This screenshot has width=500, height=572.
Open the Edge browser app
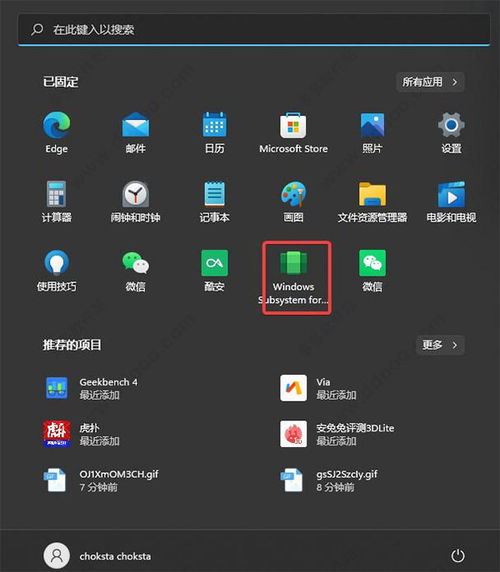click(x=57, y=133)
